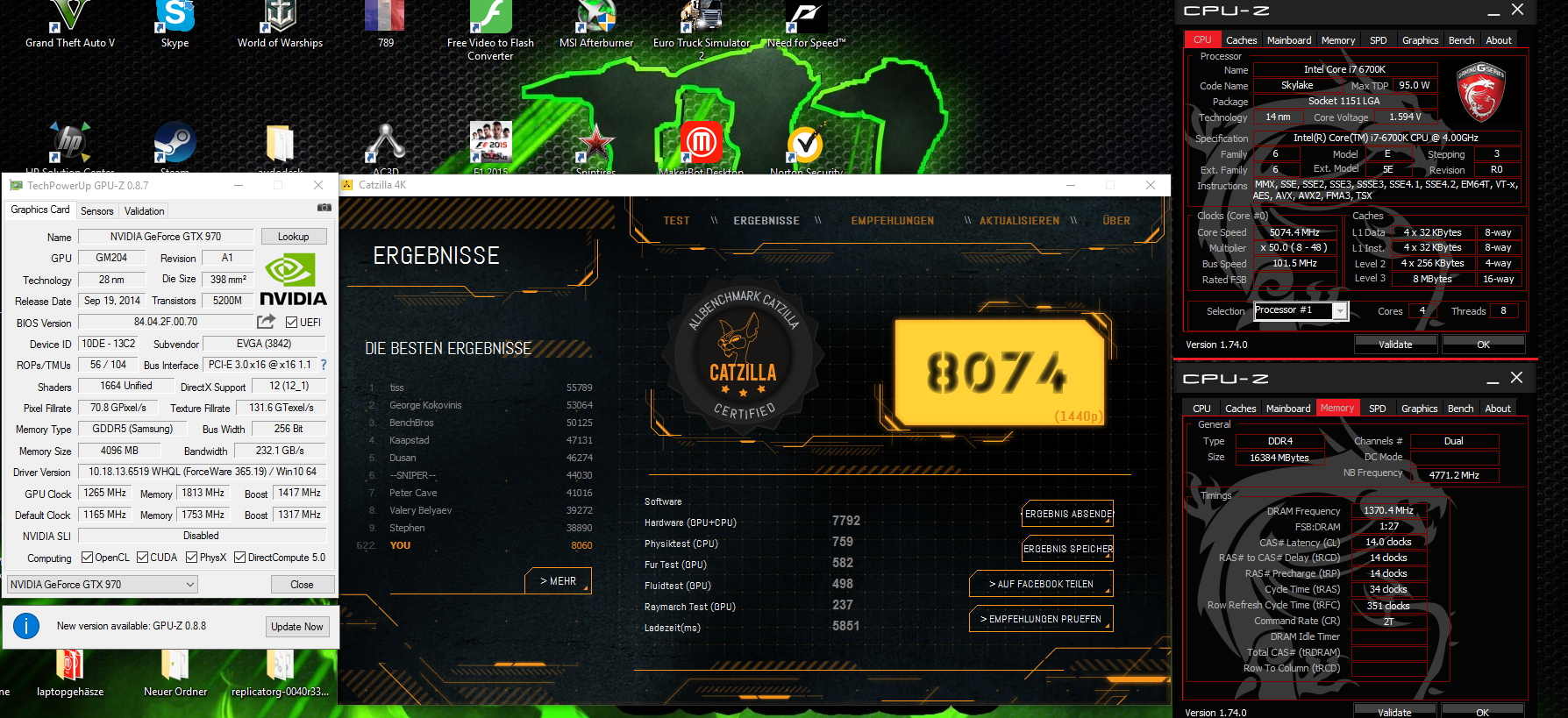Image resolution: width=1568 pixels, height=718 pixels.
Task: Click the Catzilla Certified badge
Action: coord(743,355)
